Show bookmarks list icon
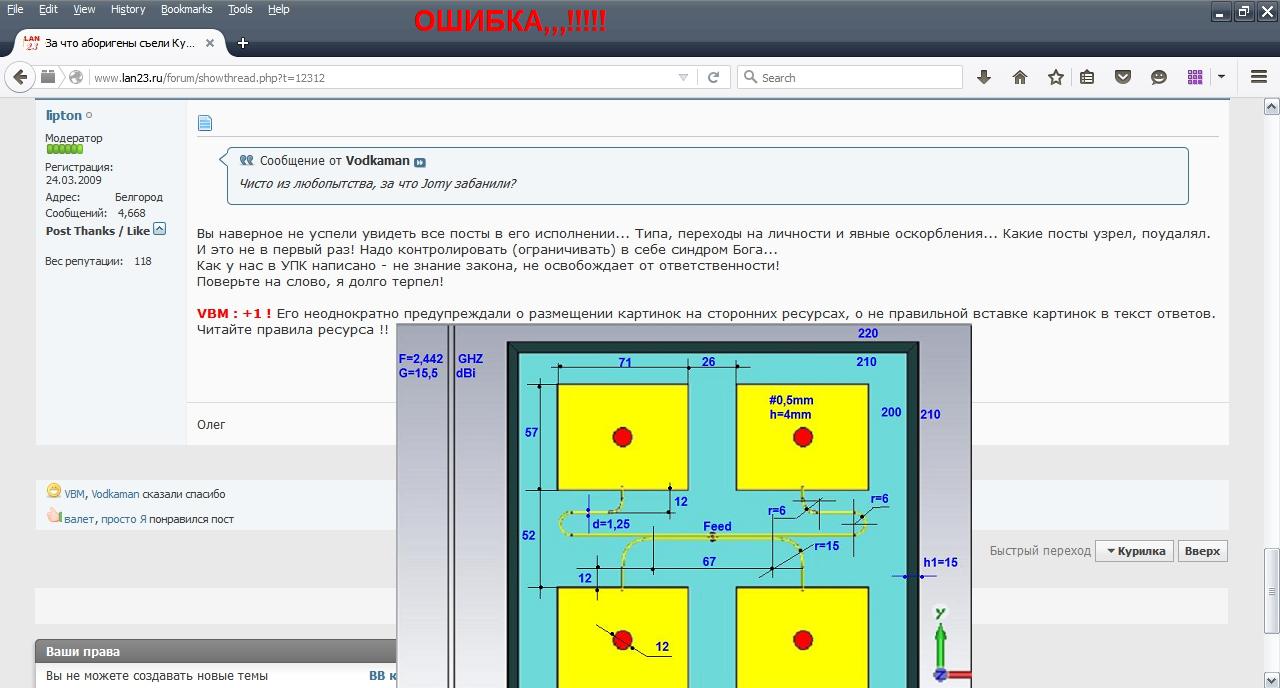Viewport: 1280px width, 688px height. coord(1087,77)
